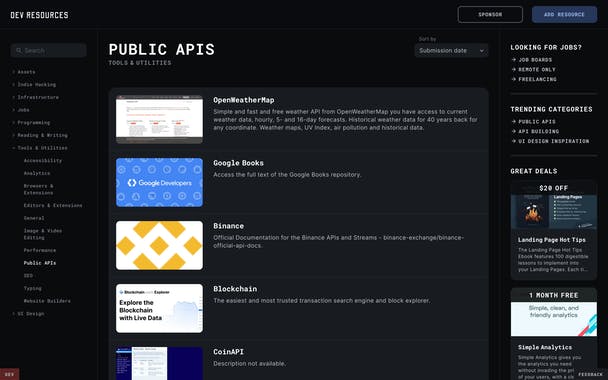
Task: Open the Blockchain Explorer thumbnail
Action: 159,308
